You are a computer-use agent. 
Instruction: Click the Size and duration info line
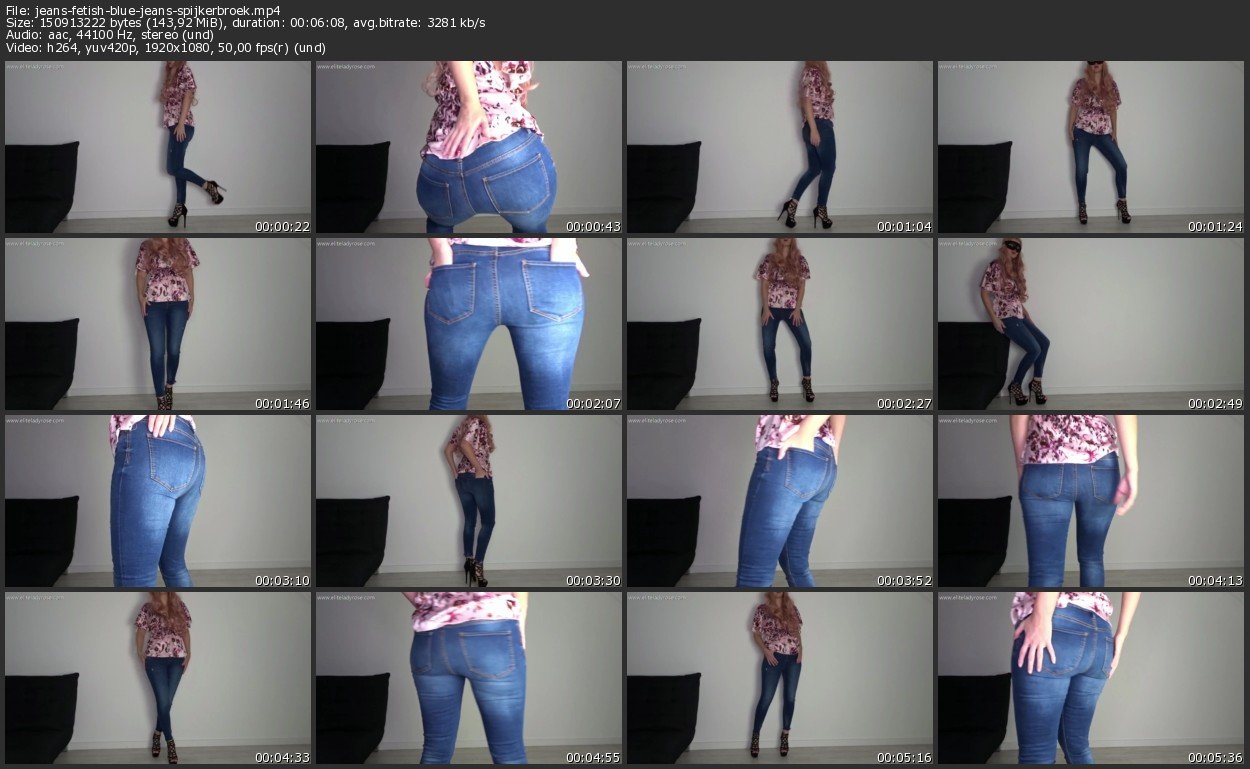point(245,23)
